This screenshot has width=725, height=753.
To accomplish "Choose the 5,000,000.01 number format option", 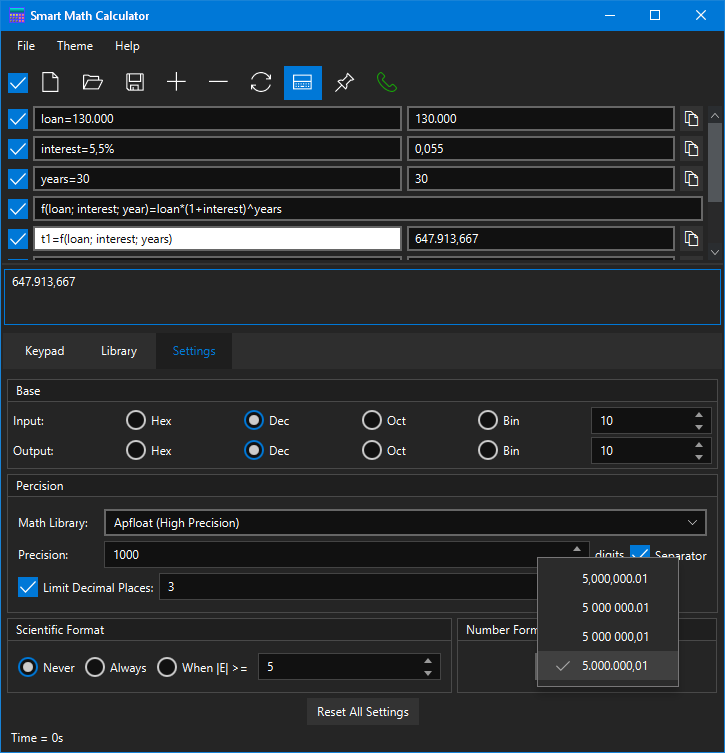I will (615, 578).
